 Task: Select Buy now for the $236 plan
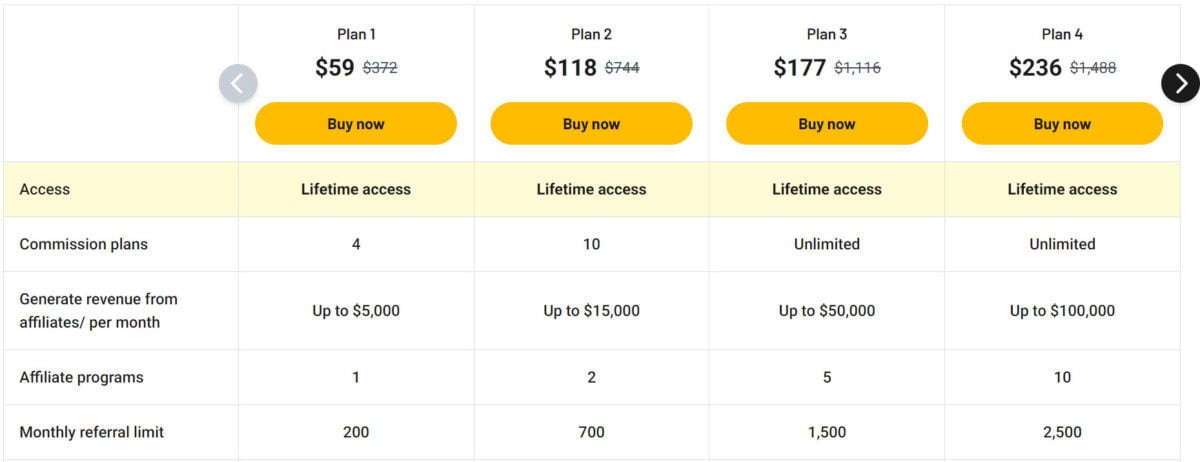pos(1062,124)
